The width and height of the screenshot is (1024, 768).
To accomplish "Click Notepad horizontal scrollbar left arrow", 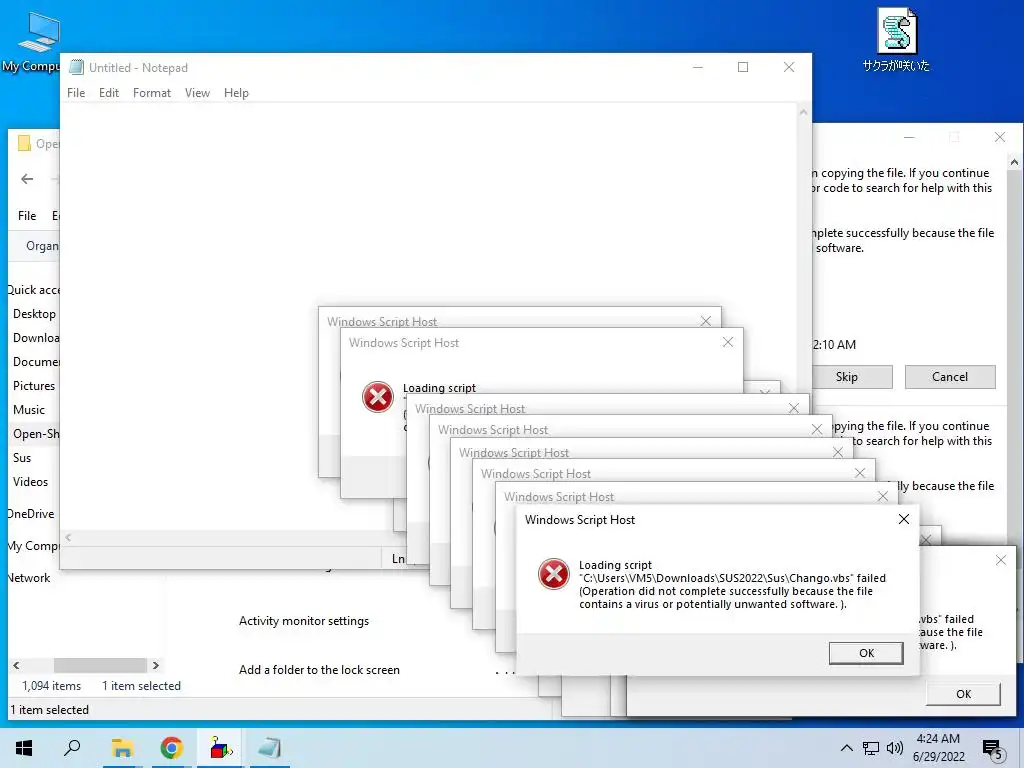I will pos(68,538).
